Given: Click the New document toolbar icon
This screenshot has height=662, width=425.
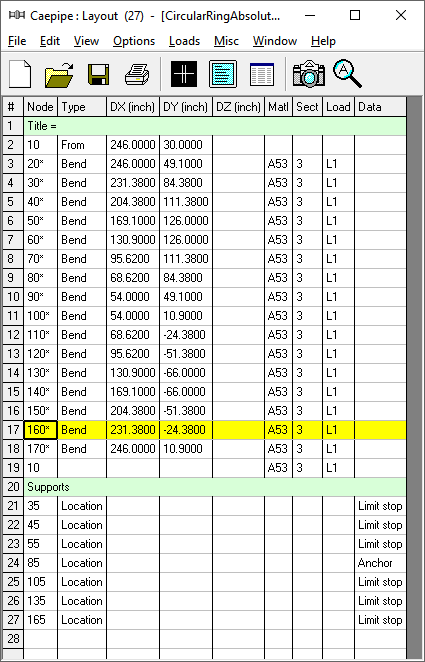Looking at the screenshot, I should click(x=20, y=74).
